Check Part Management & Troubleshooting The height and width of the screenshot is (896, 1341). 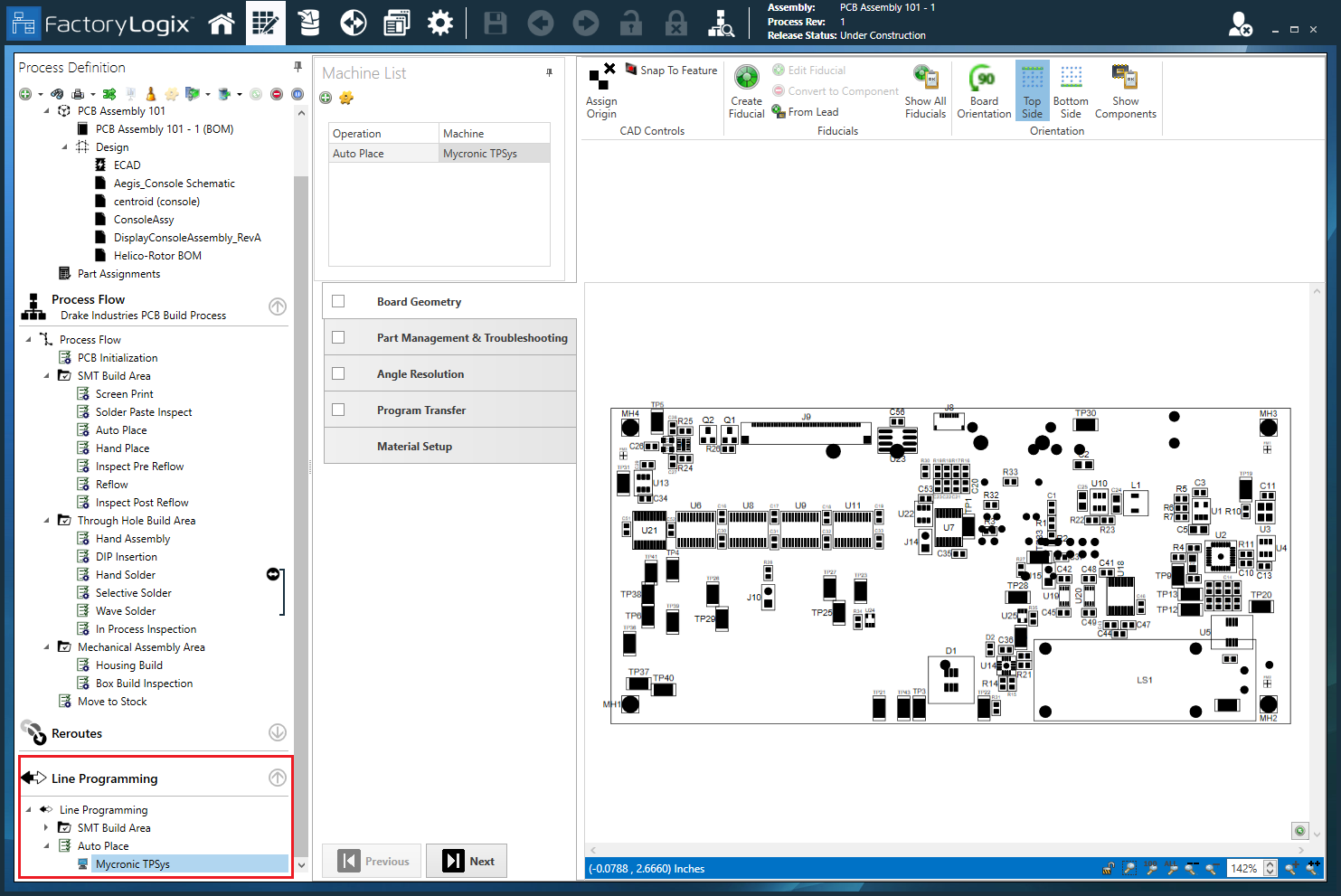pos(338,336)
